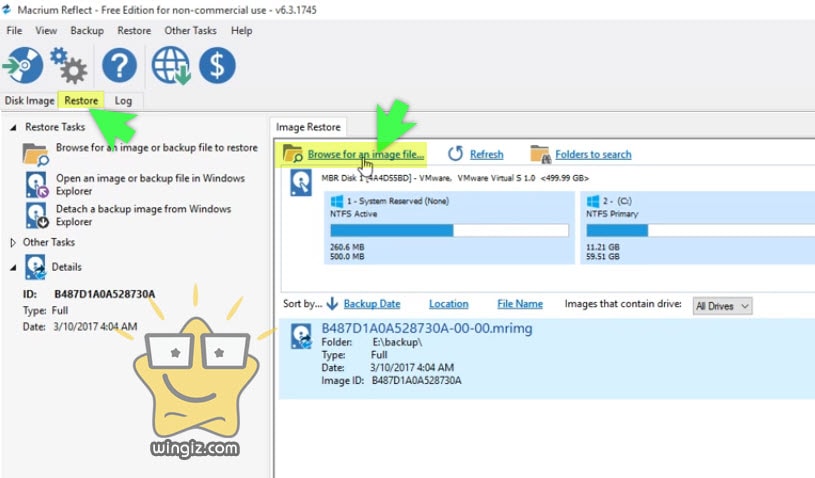Expand the Other Tasks section arrow
Screen dimensions: 815x478
[x=13, y=243]
